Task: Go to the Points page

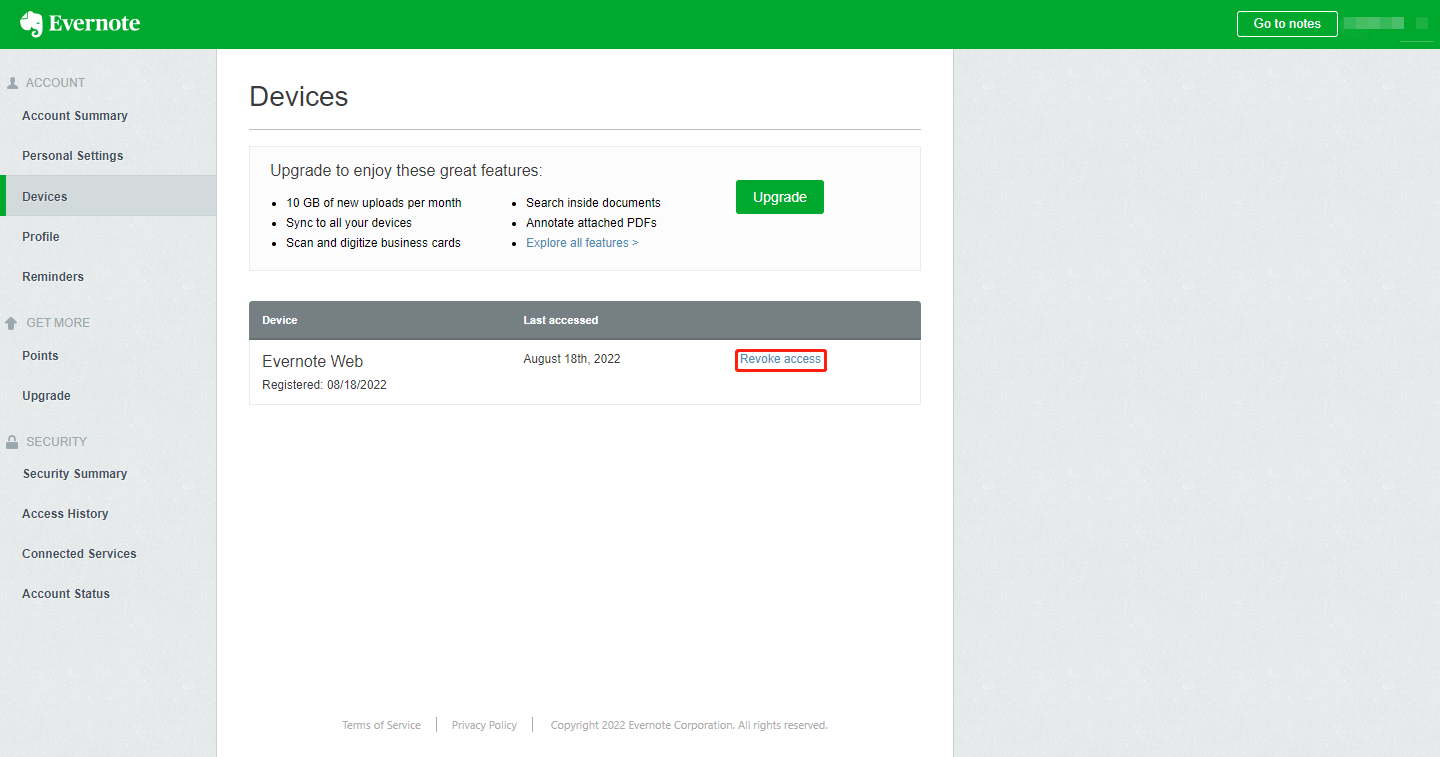Action: (x=40, y=356)
